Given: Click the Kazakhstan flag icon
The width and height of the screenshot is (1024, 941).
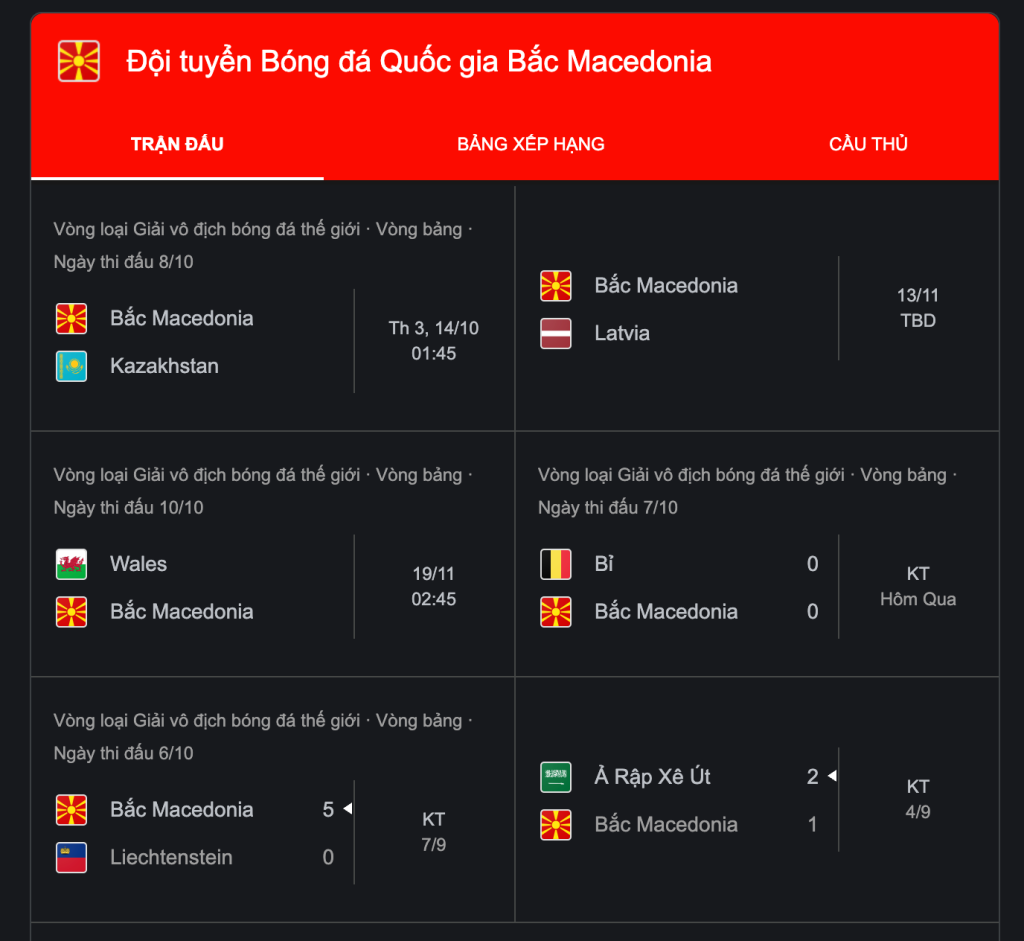Looking at the screenshot, I should tap(71, 366).
